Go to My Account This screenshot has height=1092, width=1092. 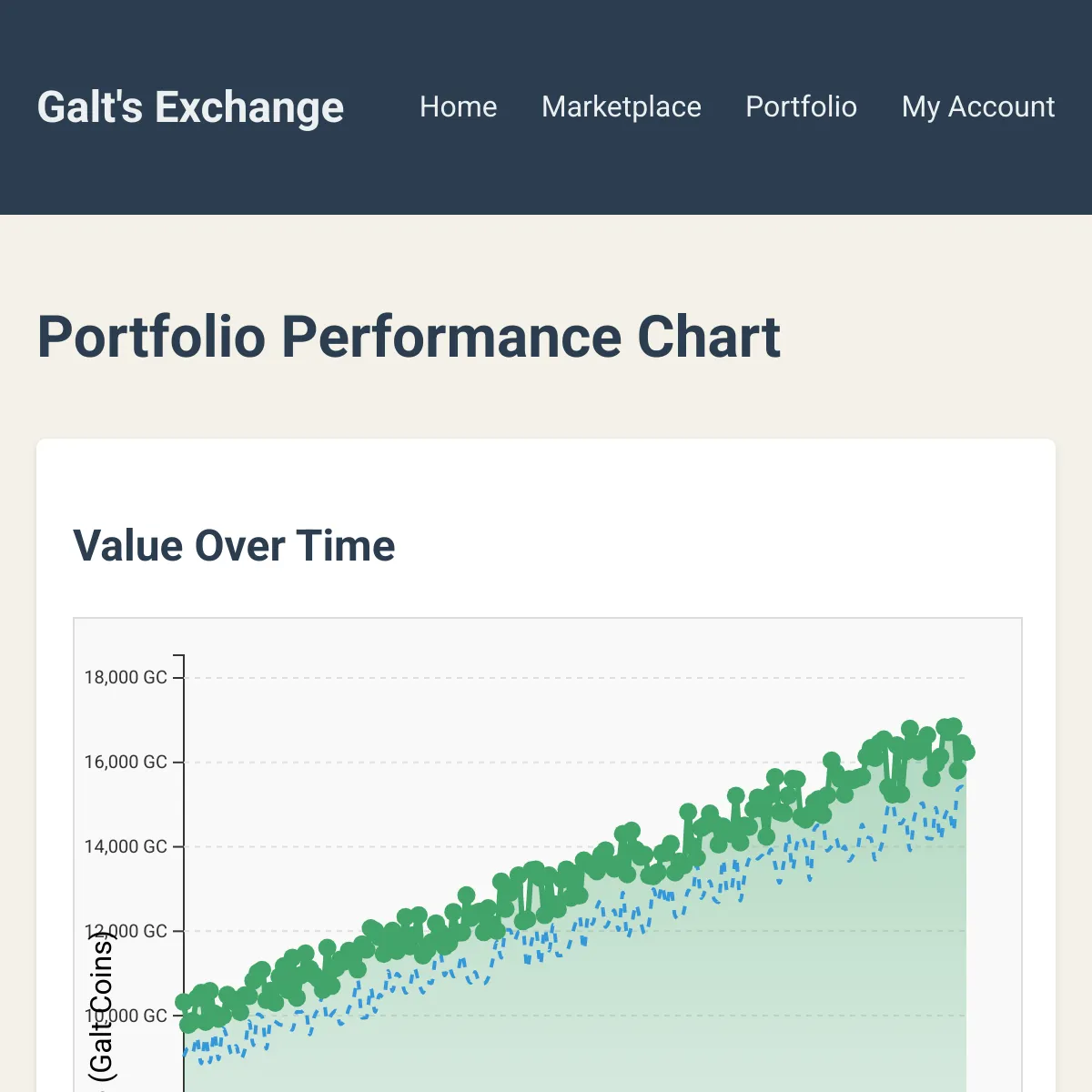click(x=978, y=107)
